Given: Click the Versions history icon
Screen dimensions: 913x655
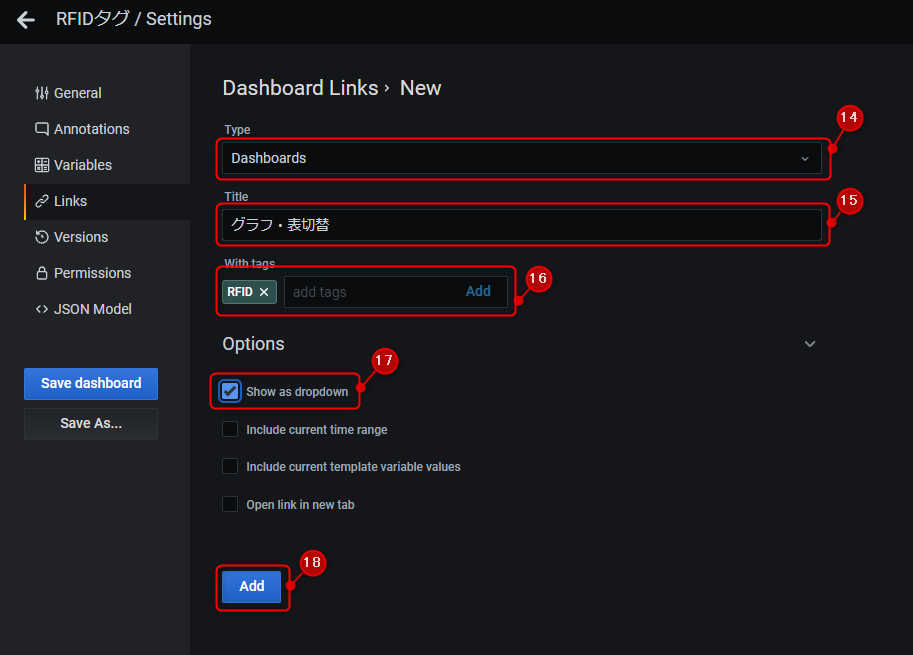Looking at the screenshot, I should pos(41,237).
